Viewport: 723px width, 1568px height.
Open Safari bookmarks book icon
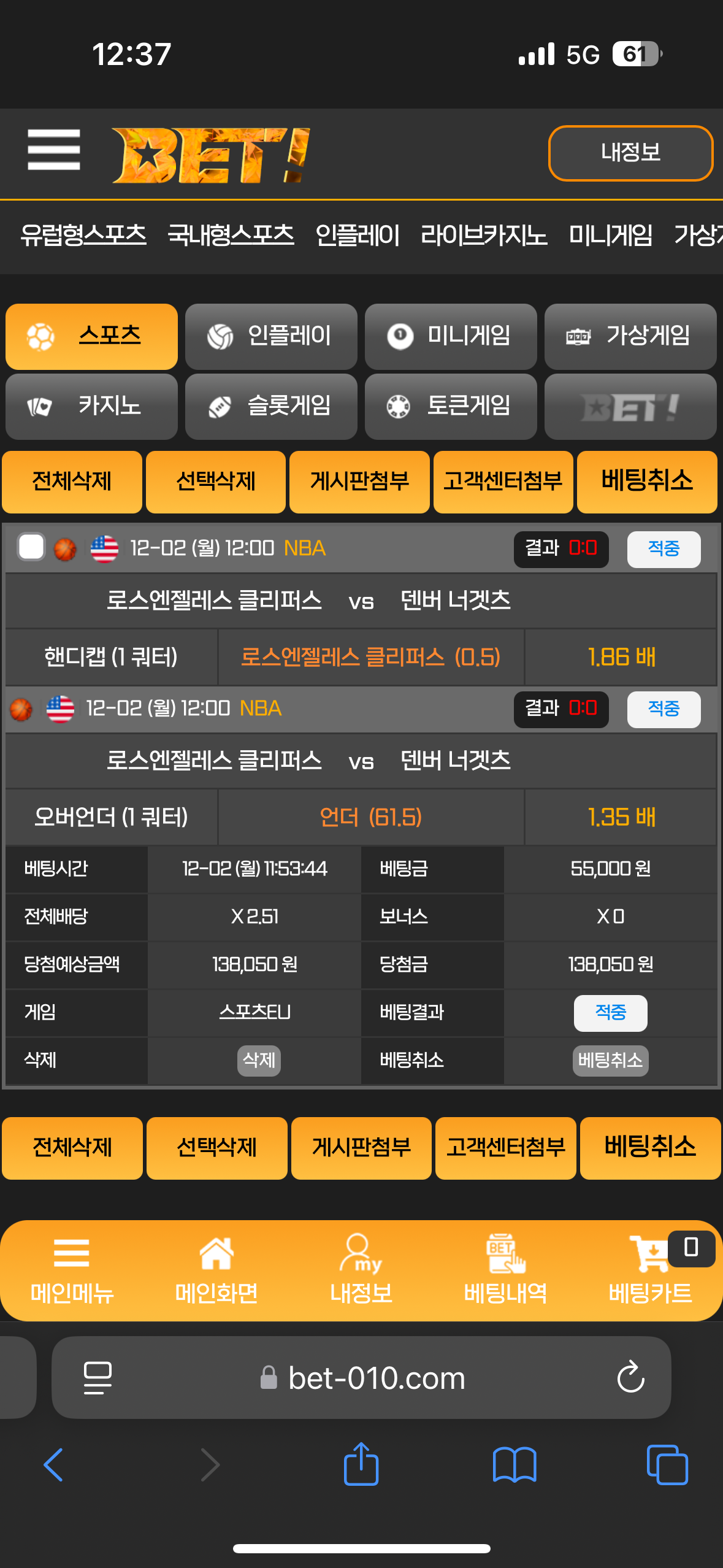(515, 1465)
